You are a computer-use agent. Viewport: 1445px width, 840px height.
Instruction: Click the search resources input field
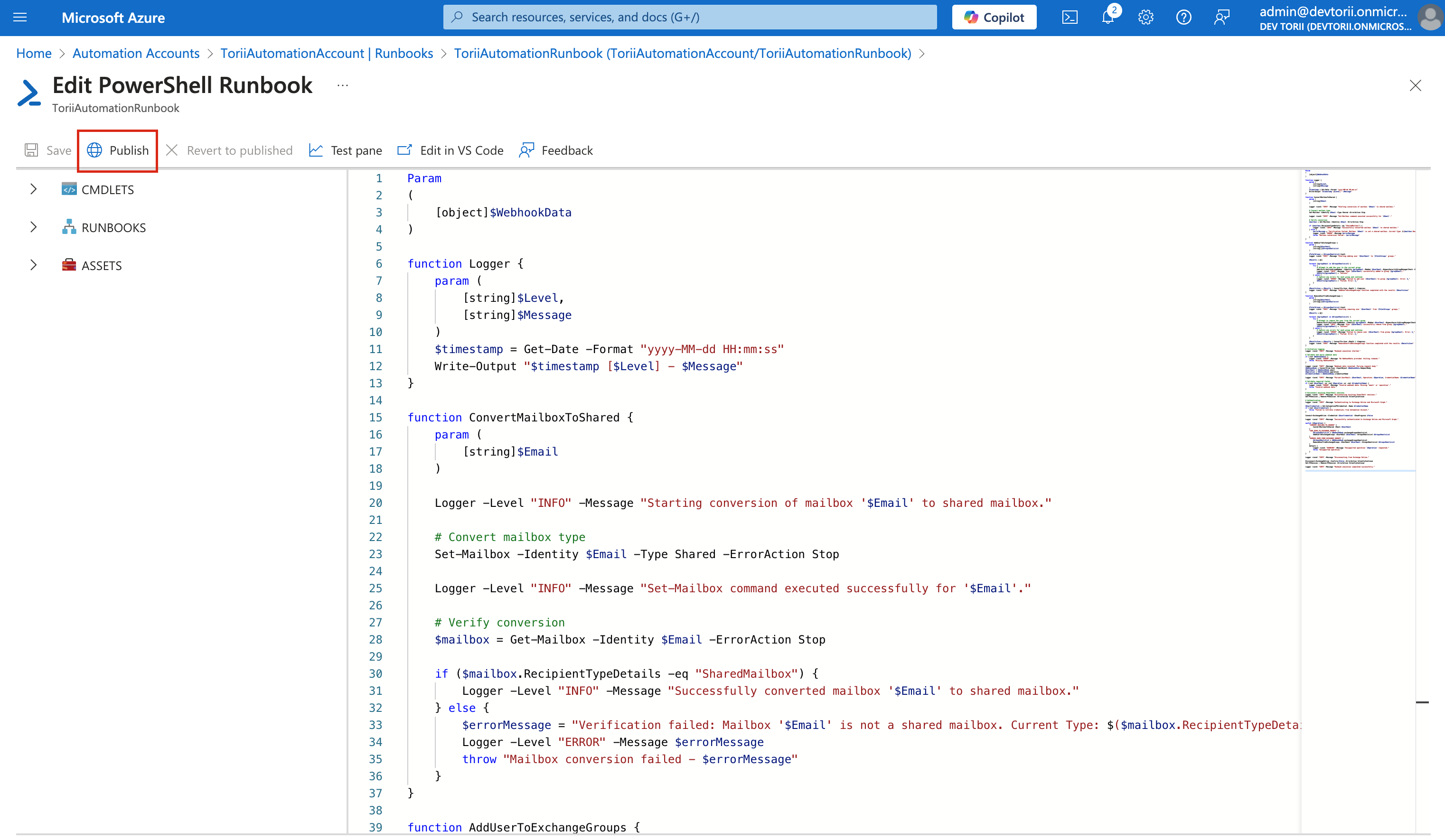point(690,17)
